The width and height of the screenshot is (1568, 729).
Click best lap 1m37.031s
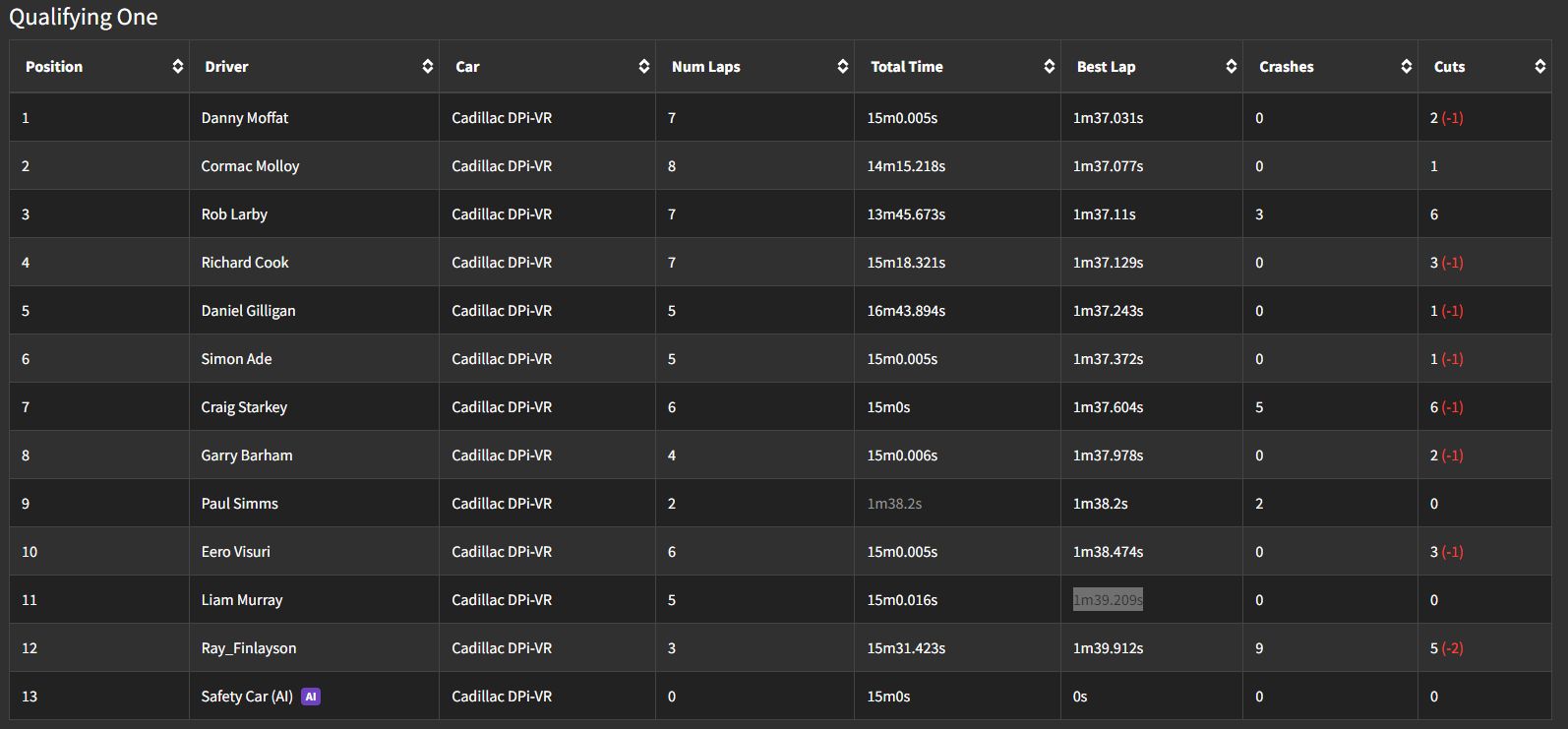tap(1108, 118)
